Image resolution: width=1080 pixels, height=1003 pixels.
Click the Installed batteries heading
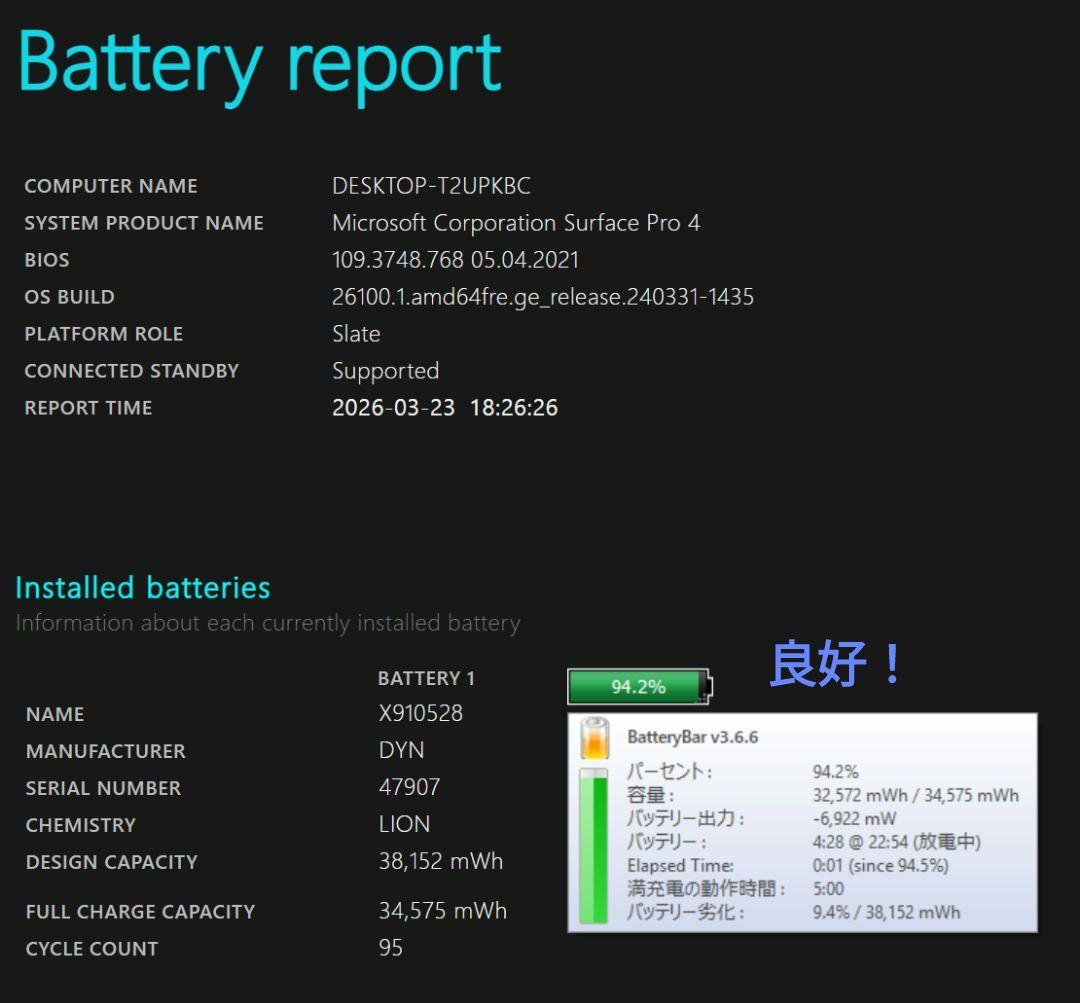(x=143, y=588)
